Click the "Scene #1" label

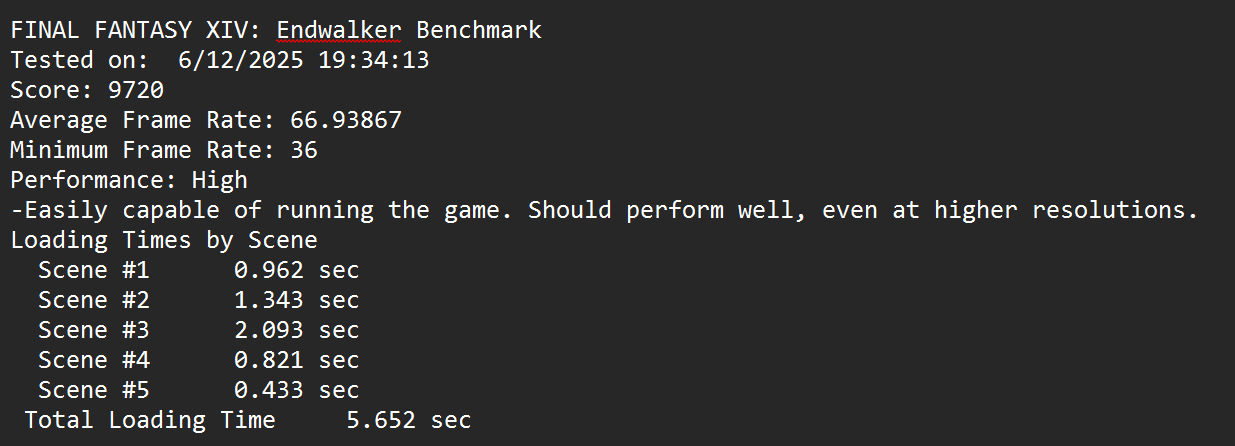tap(94, 270)
